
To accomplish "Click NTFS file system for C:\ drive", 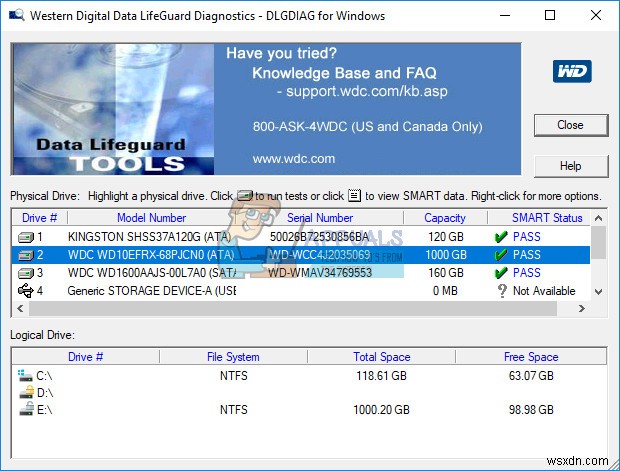I will tap(234, 376).
